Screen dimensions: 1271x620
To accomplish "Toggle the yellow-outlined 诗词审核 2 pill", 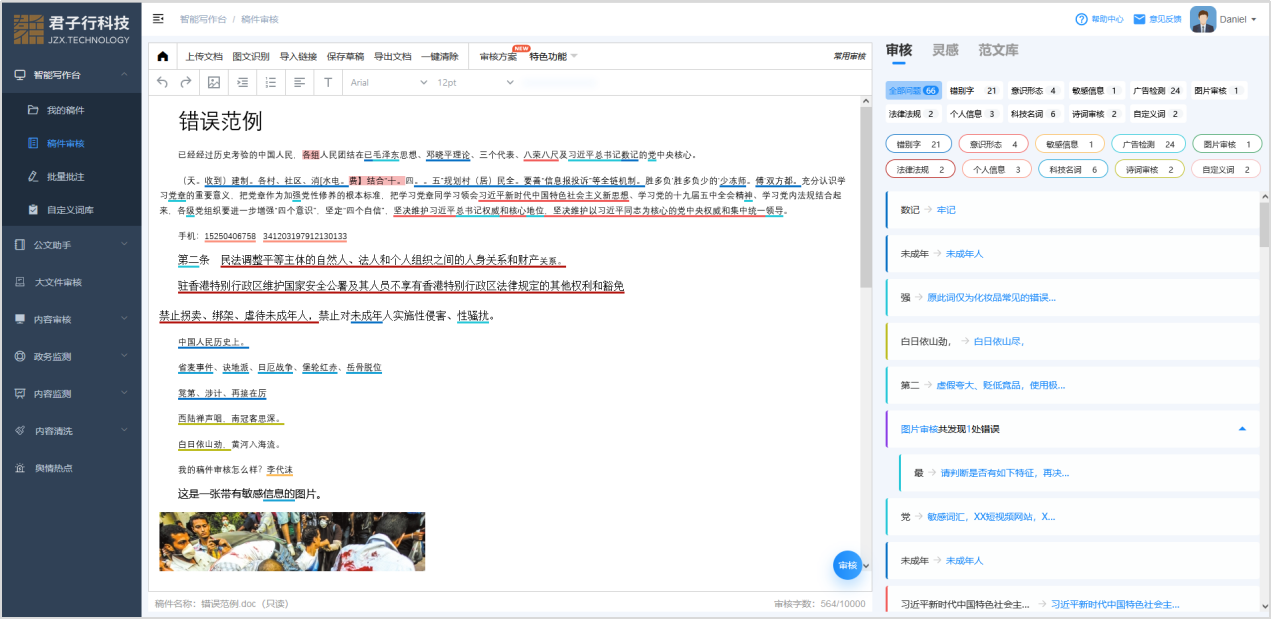I will (x=1149, y=170).
